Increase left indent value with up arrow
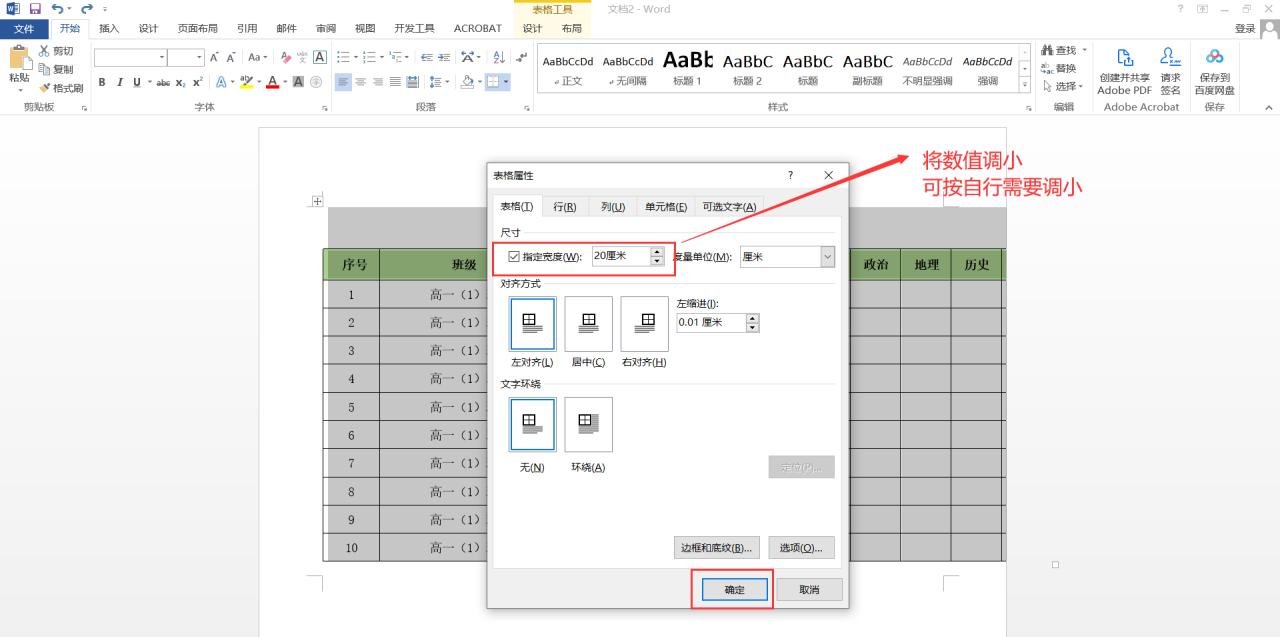Image resolution: width=1280 pixels, height=637 pixels. 753,318
